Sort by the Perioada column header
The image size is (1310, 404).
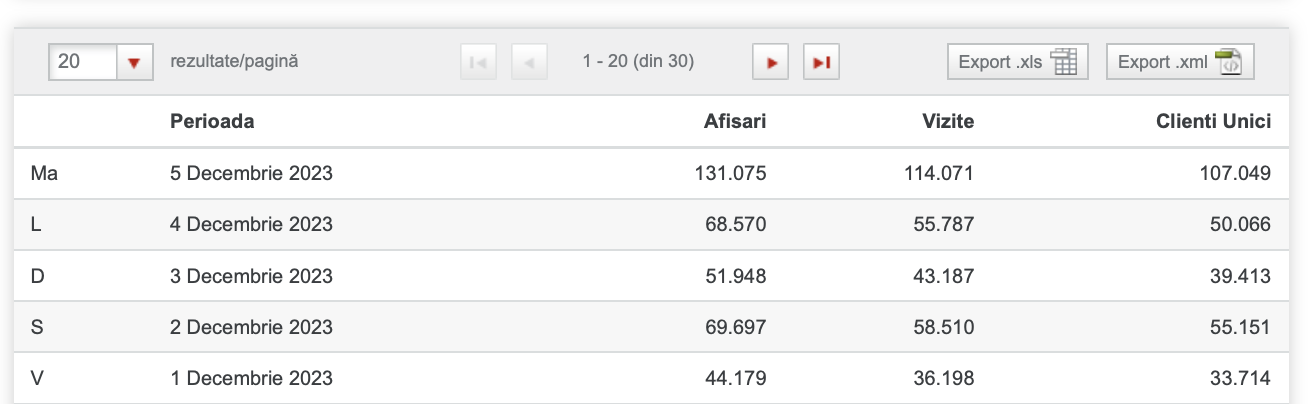tap(212, 122)
